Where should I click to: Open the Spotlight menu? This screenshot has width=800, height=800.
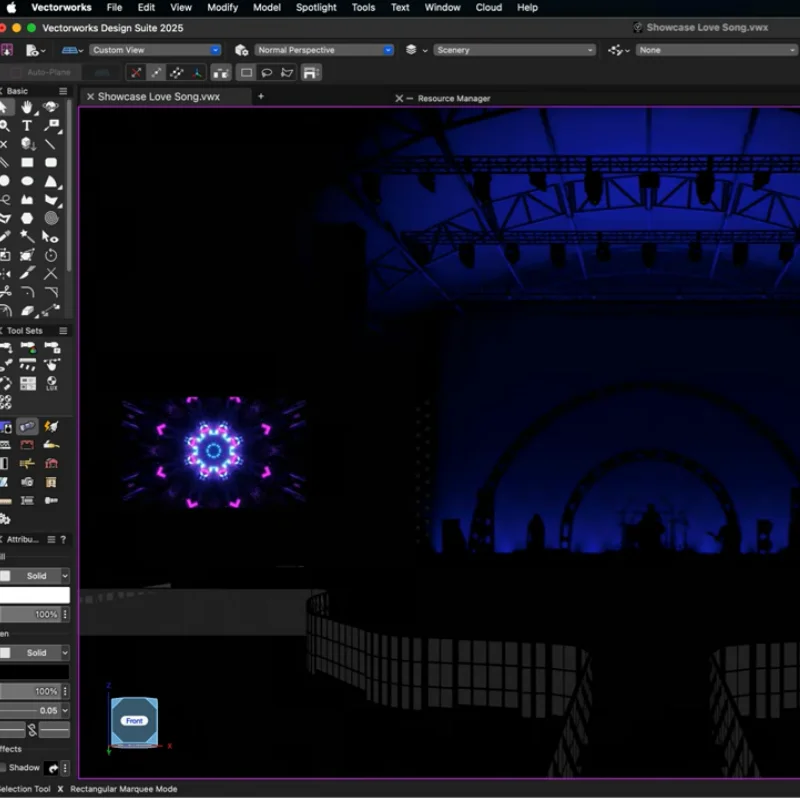click(316, 8)
